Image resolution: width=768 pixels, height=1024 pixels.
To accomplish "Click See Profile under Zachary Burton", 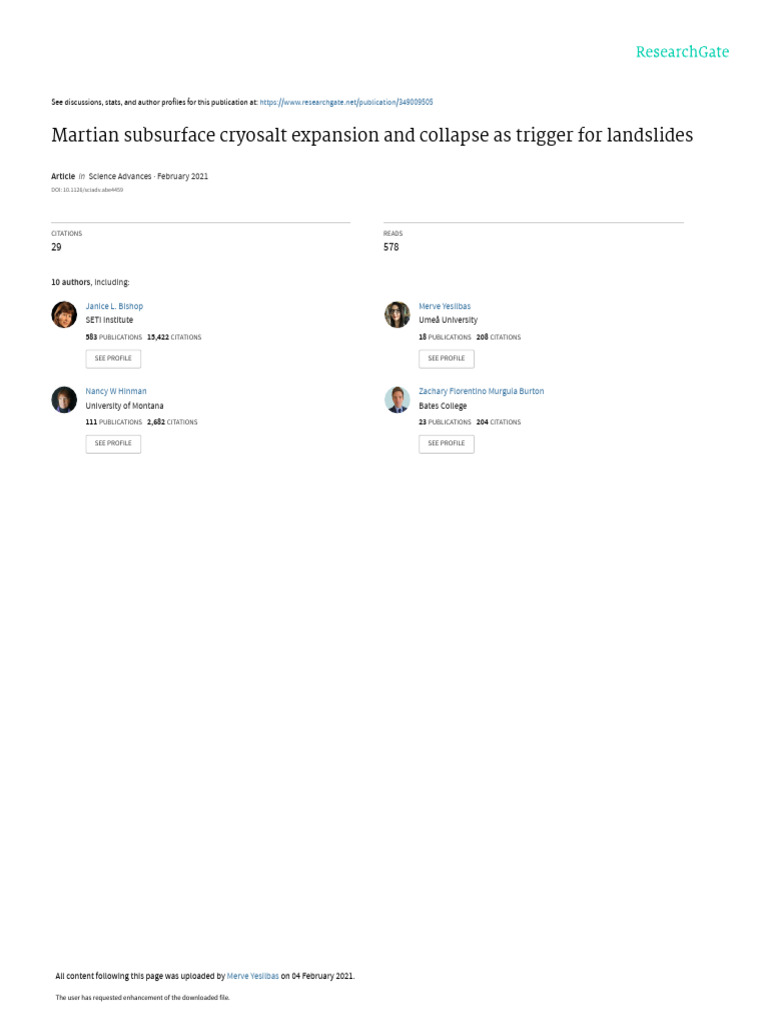I will 446,443.
